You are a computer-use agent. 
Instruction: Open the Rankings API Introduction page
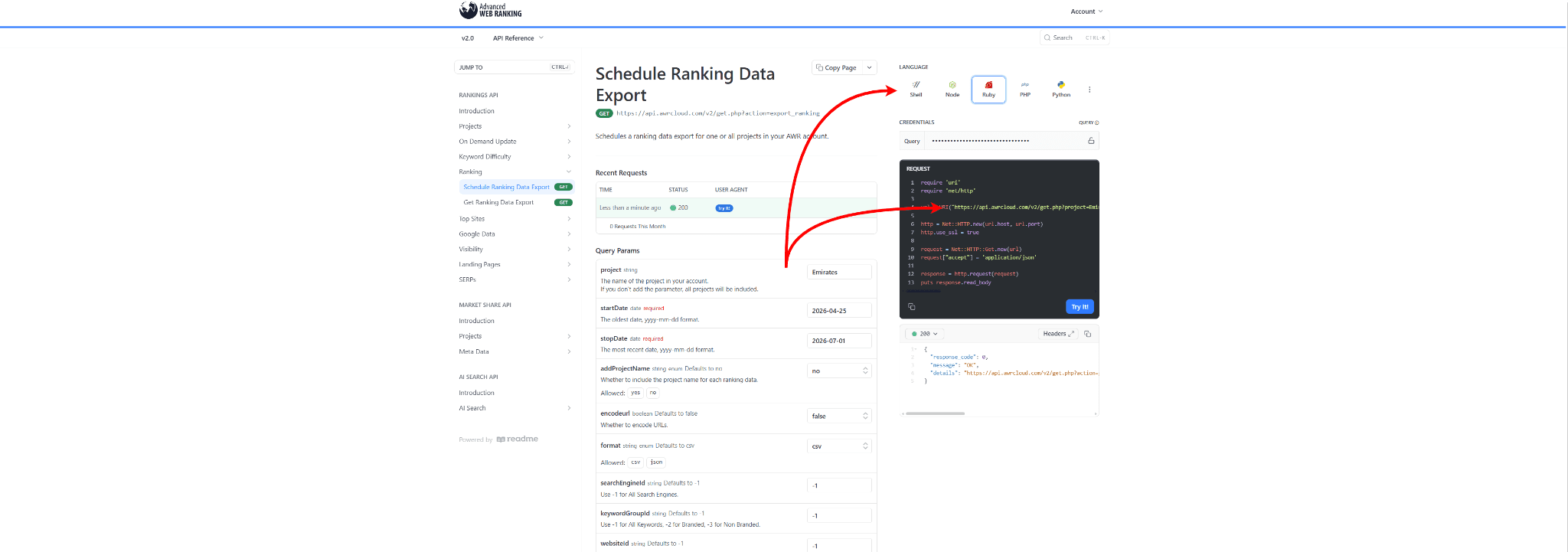pyautogui.click(x=477, y=111)
